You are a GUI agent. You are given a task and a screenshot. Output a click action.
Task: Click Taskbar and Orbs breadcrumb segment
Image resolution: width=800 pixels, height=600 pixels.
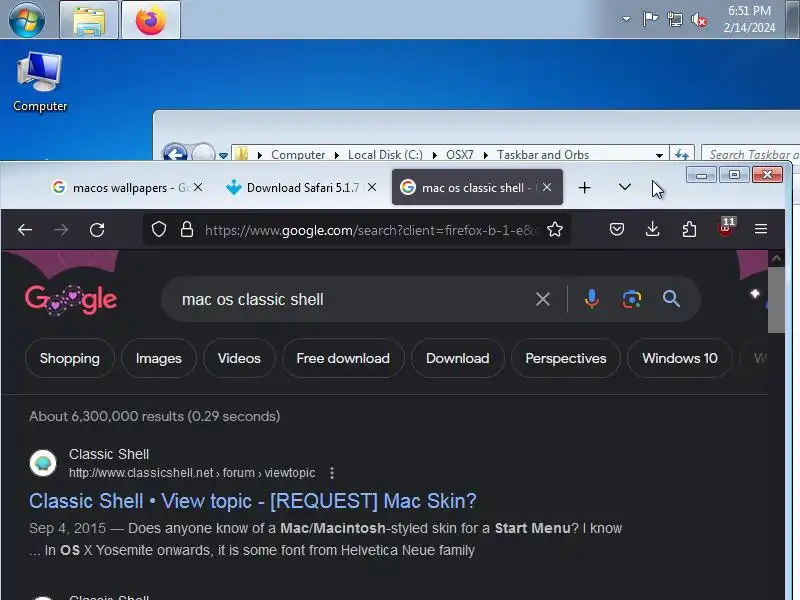[x=543, y=155]
